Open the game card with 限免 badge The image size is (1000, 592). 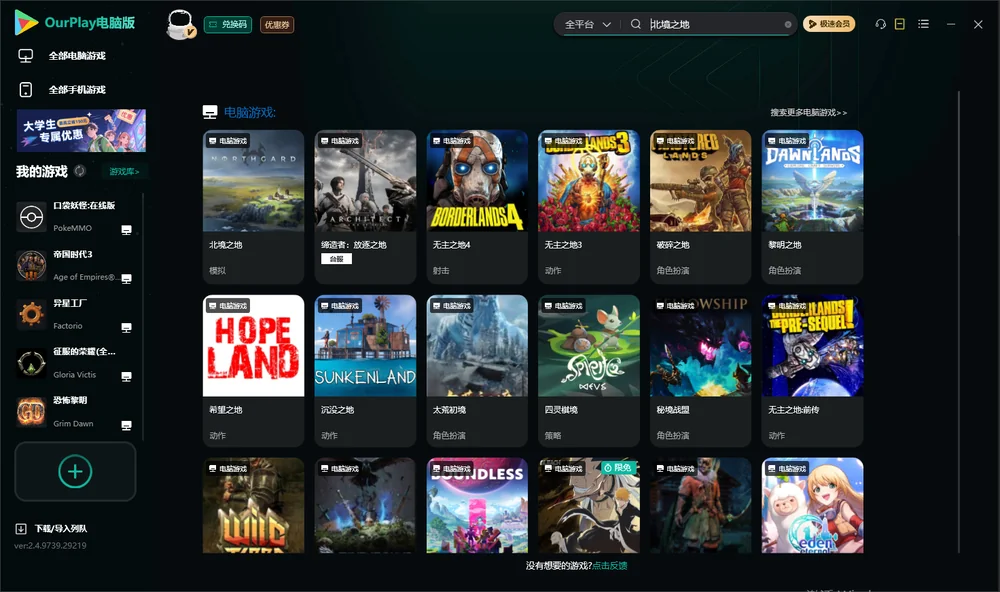click(x=589, y=505)
